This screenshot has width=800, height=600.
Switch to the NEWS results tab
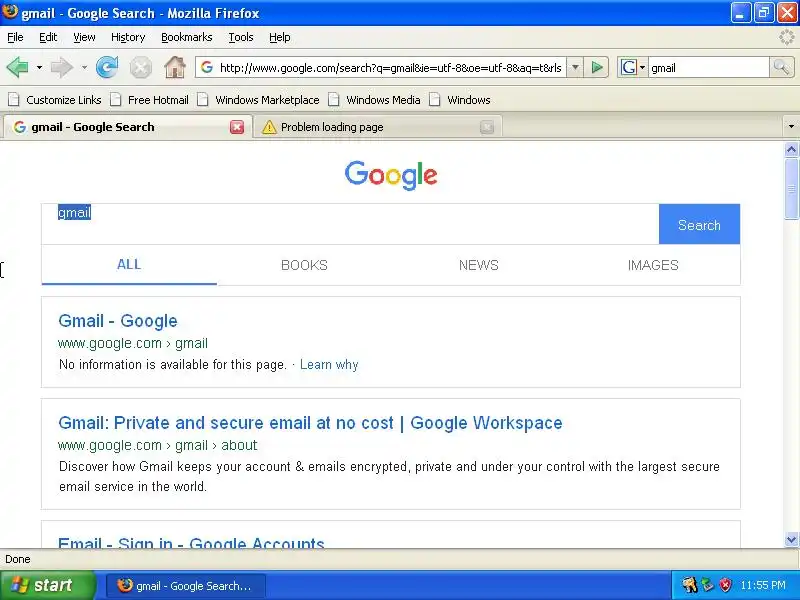479,265
